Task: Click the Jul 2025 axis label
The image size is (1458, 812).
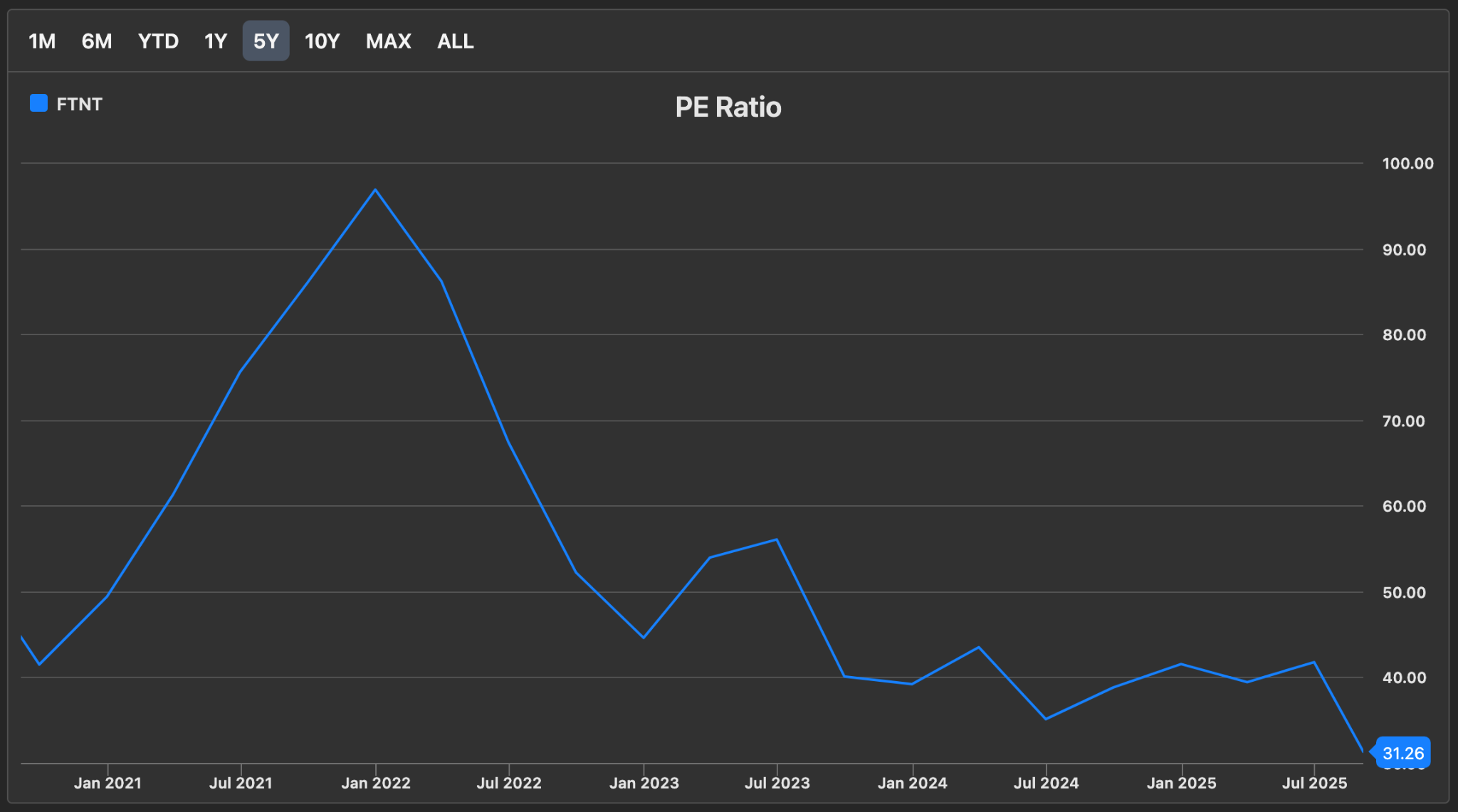Action: click(1314, 784)
